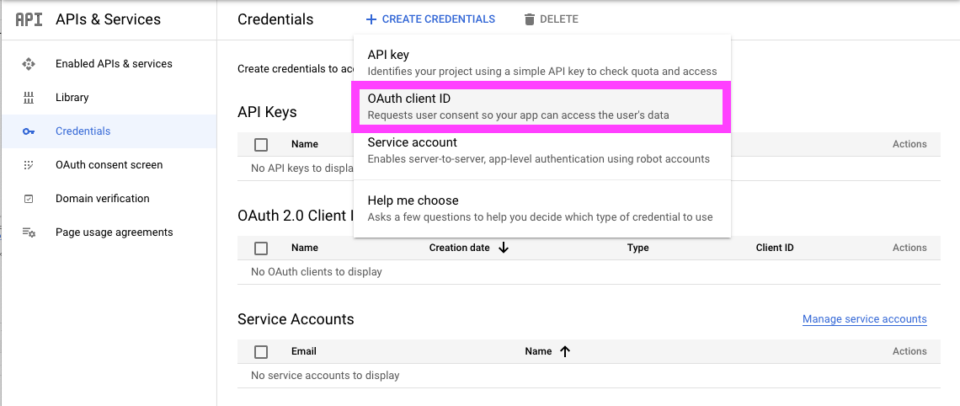Screen dimensions: 960x406
Task: Open OAuth consent screen page
Action: click(x=109, y=165)
